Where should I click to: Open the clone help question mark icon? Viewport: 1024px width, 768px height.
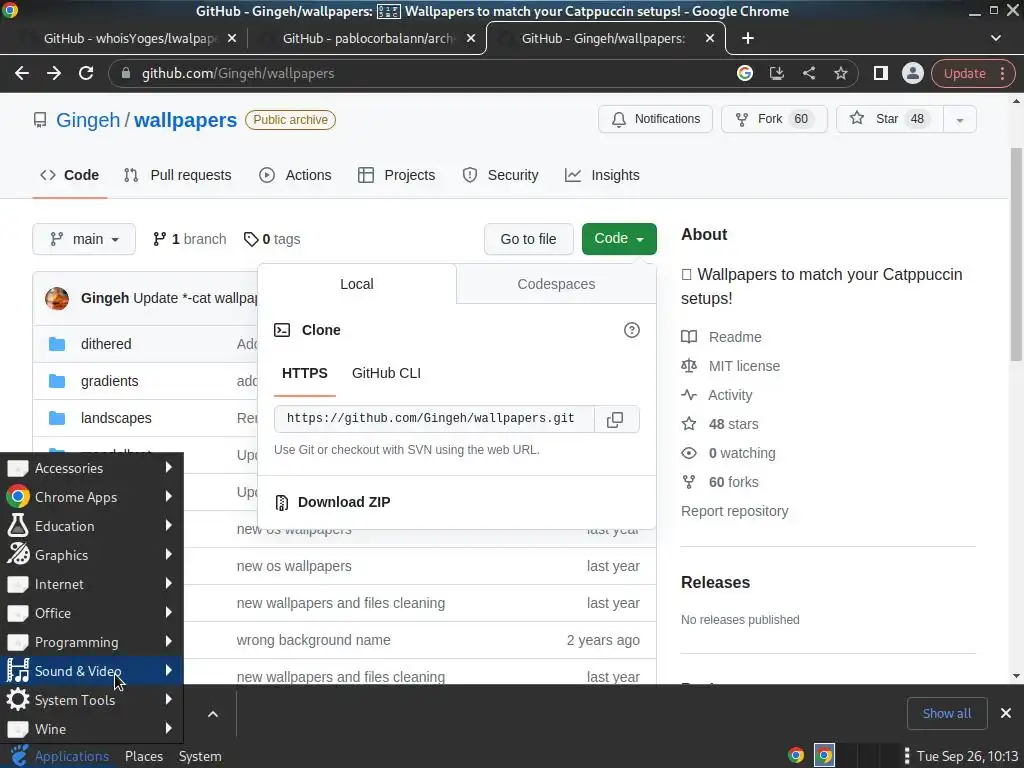pyautogui.click(x=632, y=330)
